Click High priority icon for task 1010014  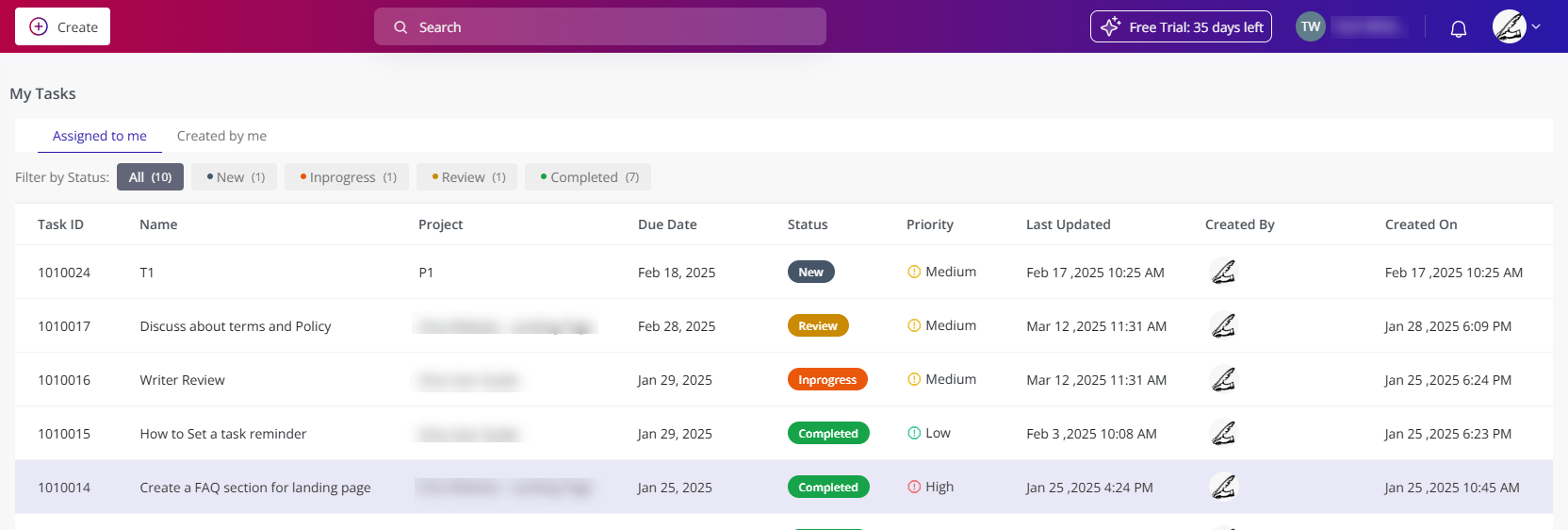click(x=914, y=487)
